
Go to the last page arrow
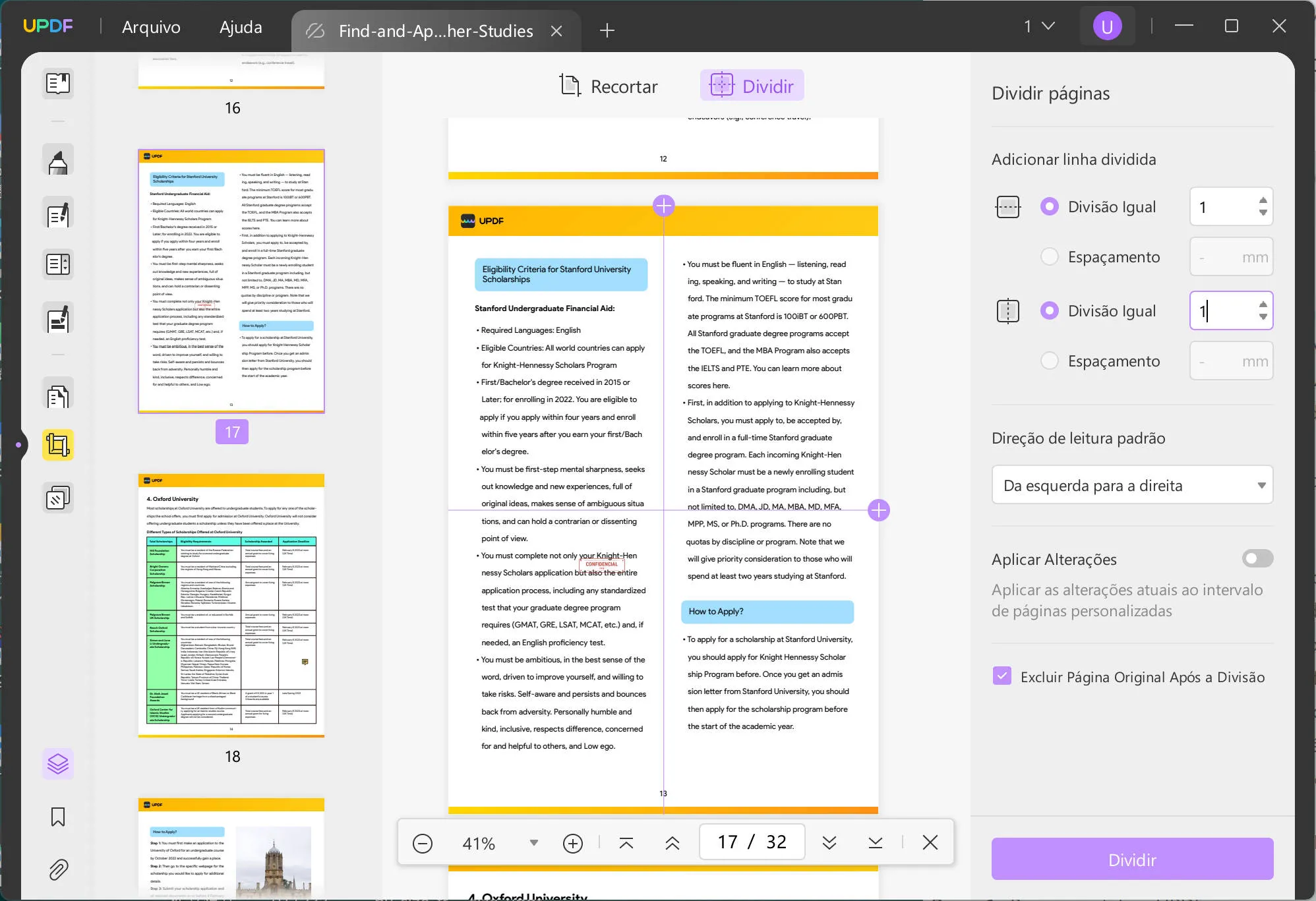click(876, 843)
